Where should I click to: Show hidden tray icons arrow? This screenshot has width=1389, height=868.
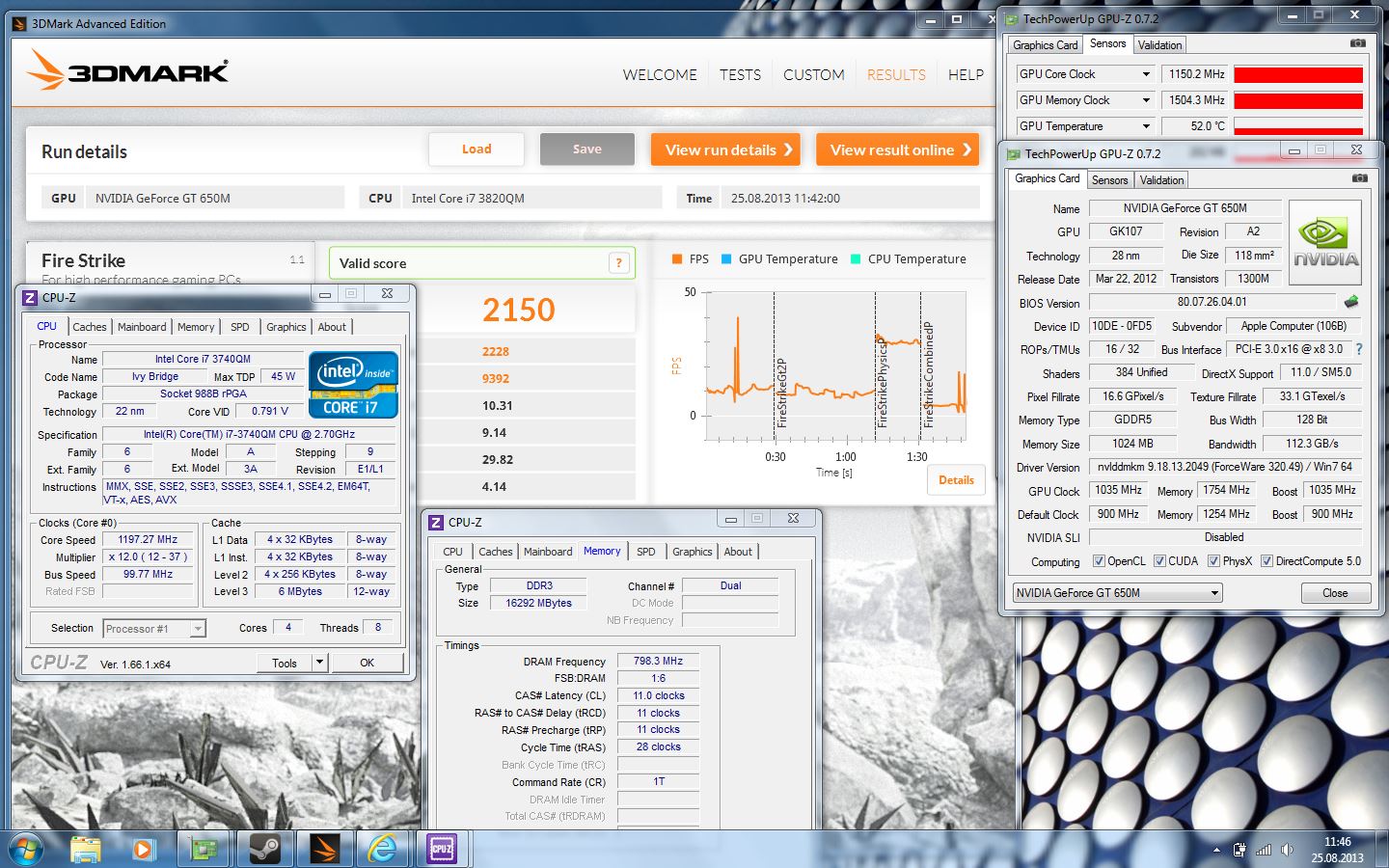coord(1216,851)
